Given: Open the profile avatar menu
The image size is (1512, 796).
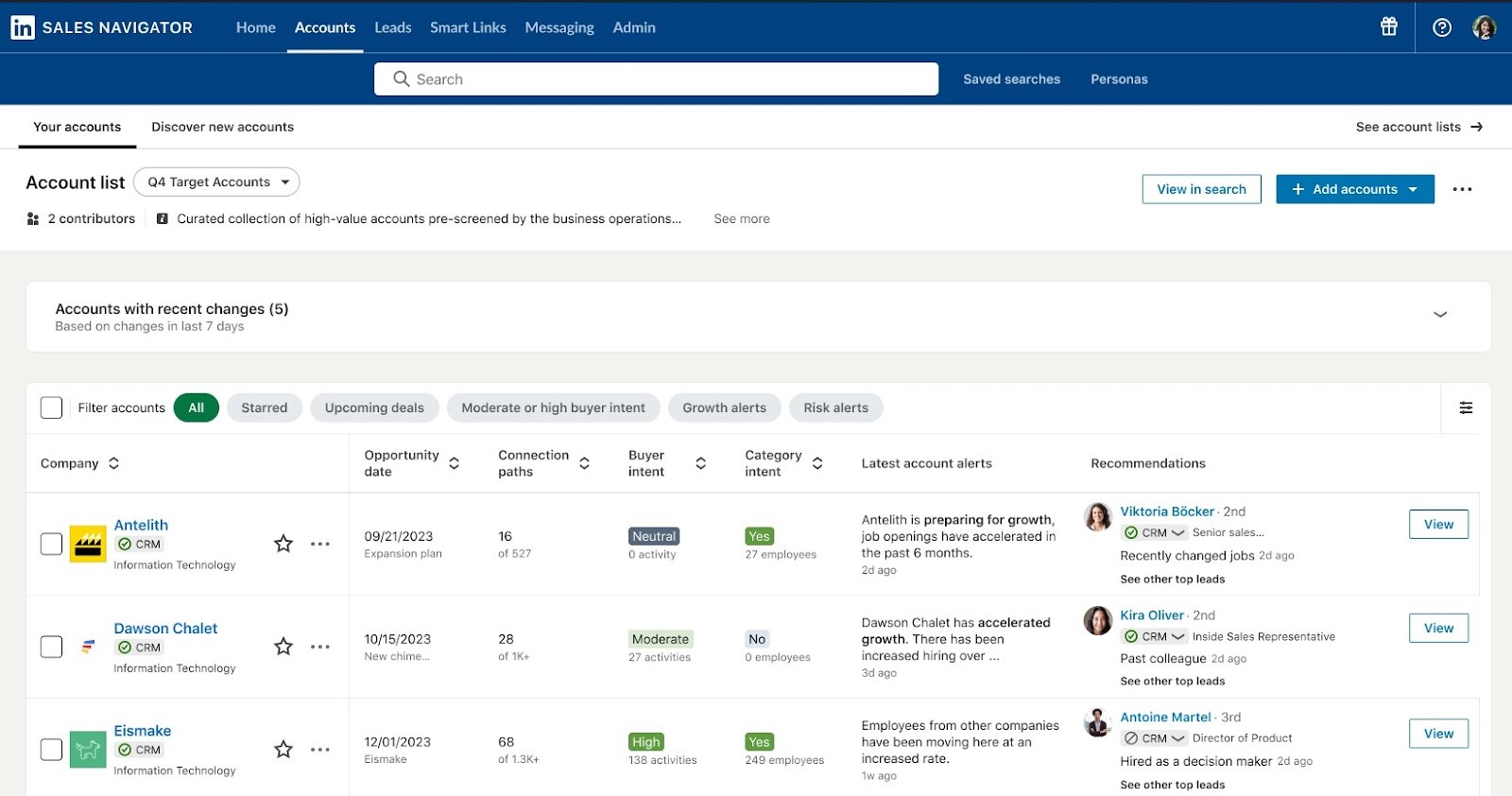Looking at the screenshot, I should coord(1484,27).
